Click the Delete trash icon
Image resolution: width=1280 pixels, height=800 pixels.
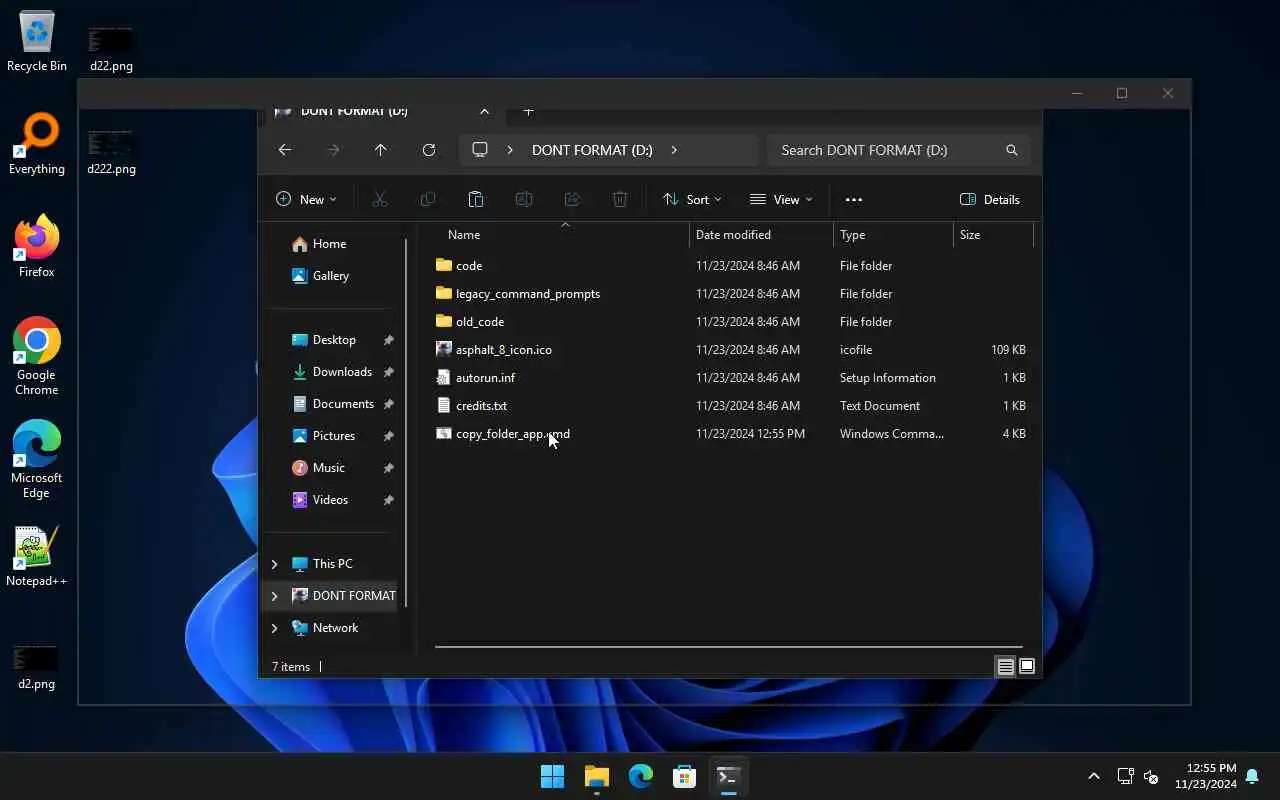[620, 199]
